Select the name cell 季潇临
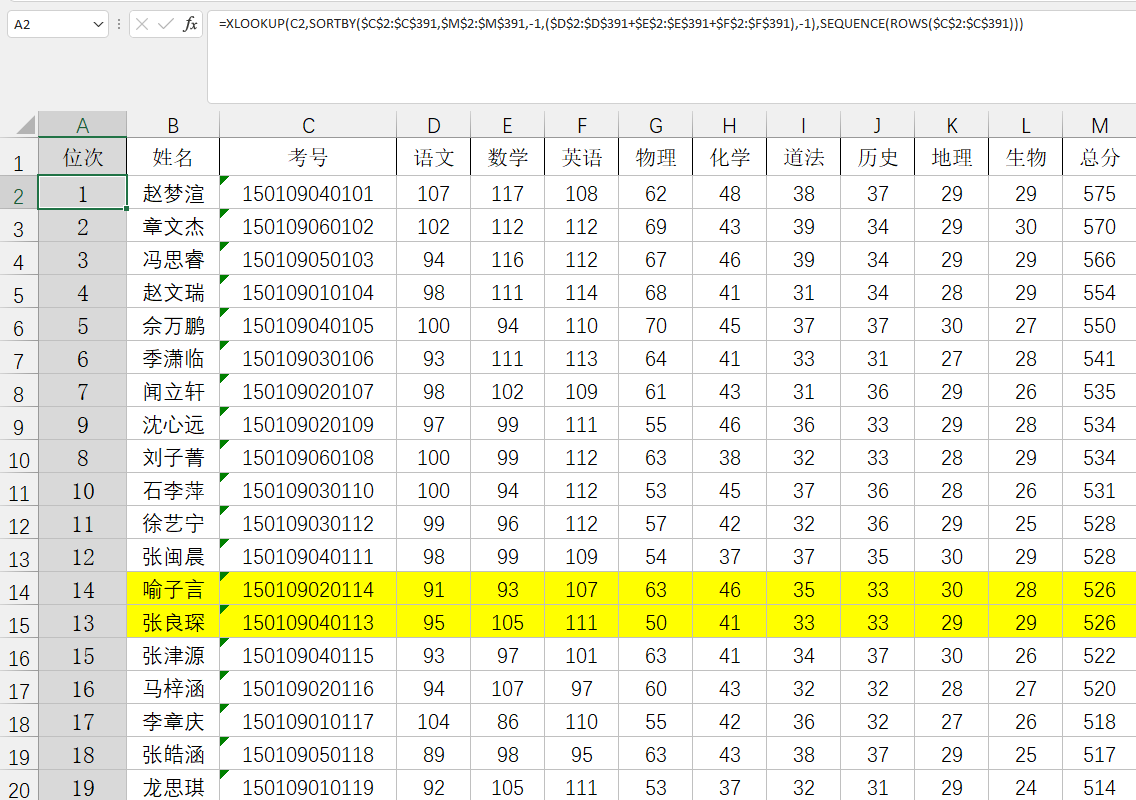The width and height of the screenshot is (1136, 800). 173,359
